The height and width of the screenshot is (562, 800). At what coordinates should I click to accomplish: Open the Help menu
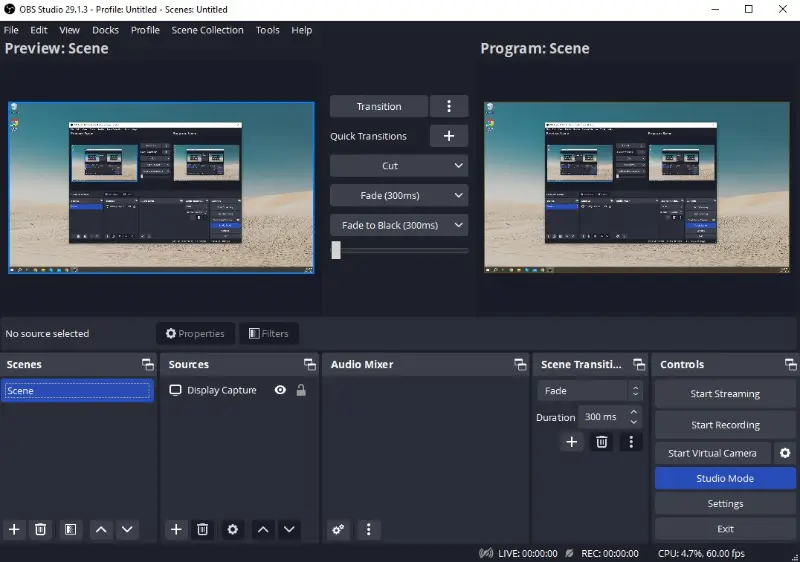[x=302, y=30]
